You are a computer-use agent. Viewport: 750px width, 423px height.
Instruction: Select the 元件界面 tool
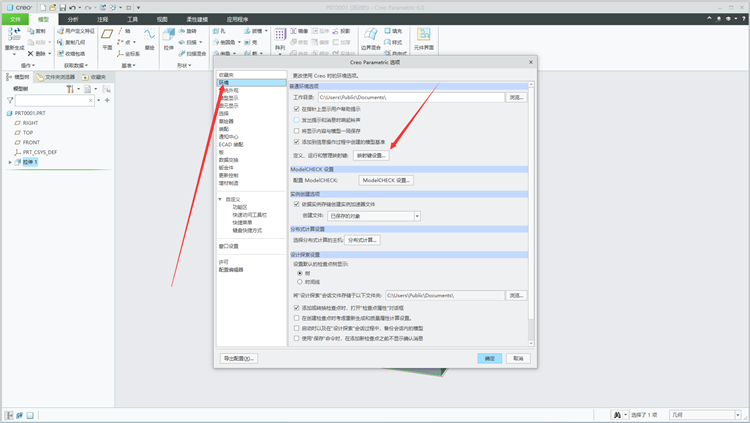pos(424,38)
